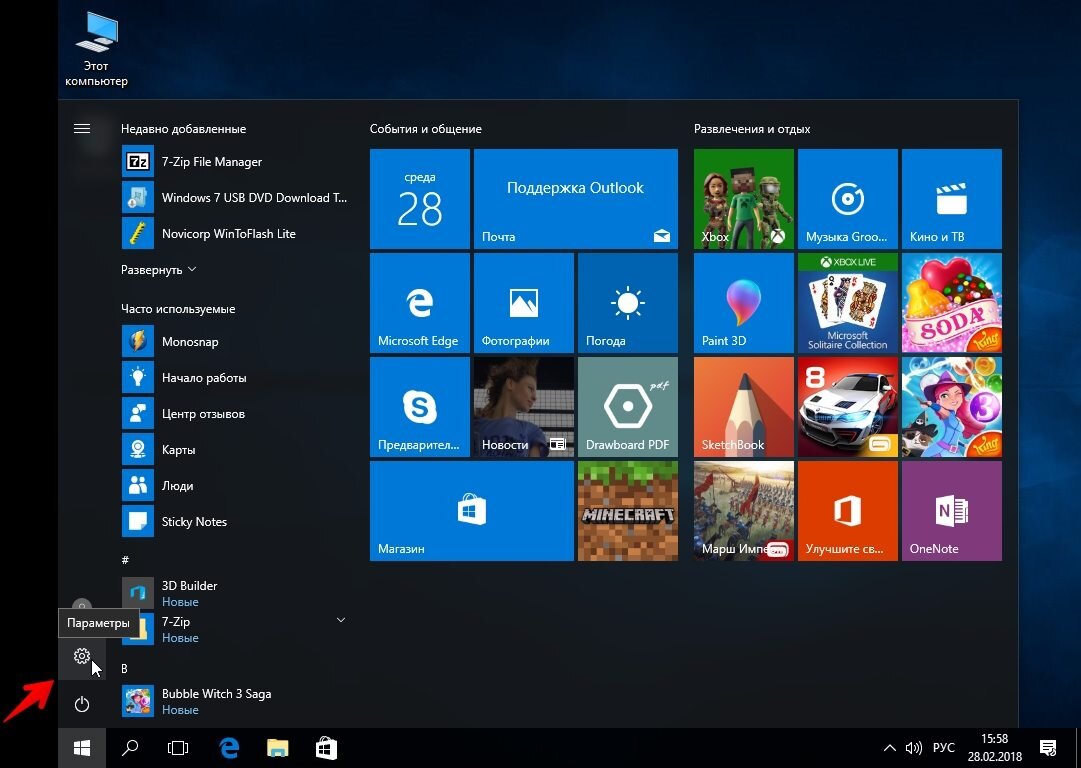Image resolution: width=1081 pixels, height=768 pixels.
Task: Open the Settings gear (Параметры)
Action: [x=82, y=656]
